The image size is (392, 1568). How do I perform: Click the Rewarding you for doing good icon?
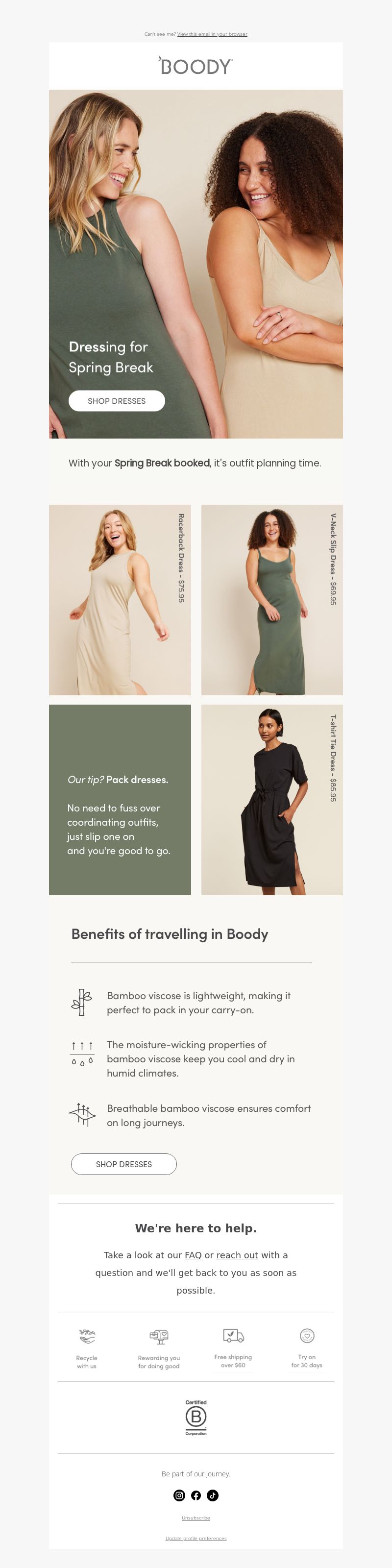(159, 1336)
